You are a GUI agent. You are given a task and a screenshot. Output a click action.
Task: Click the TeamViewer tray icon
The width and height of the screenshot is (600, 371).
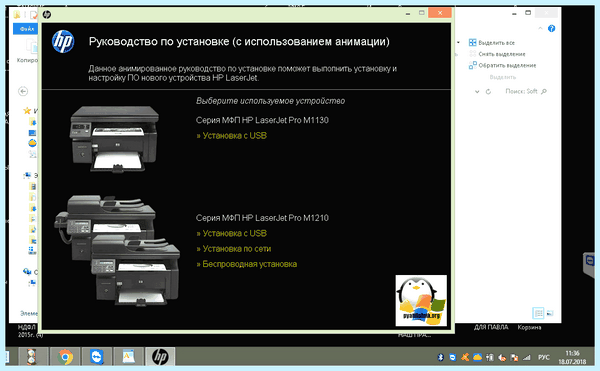point(453,357)
